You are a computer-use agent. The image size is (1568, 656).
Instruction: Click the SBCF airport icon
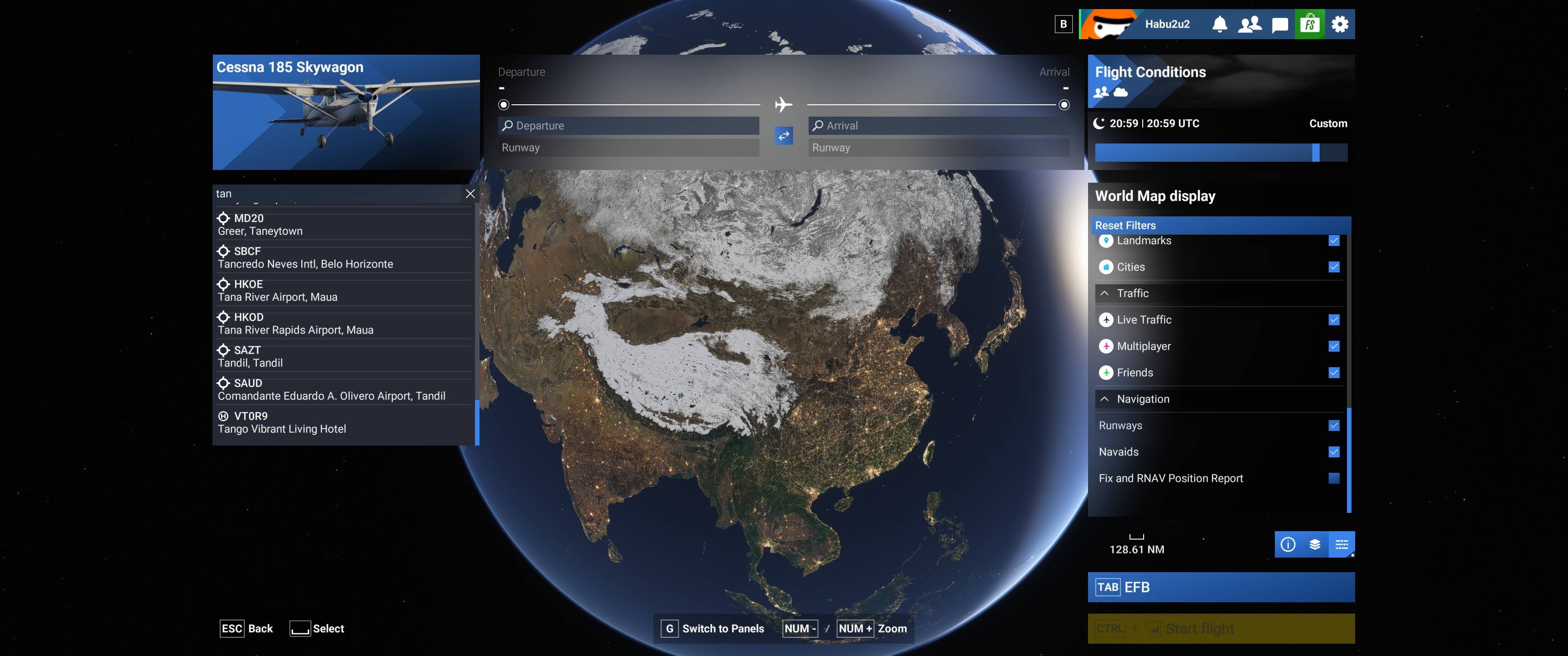coord(223,251)
